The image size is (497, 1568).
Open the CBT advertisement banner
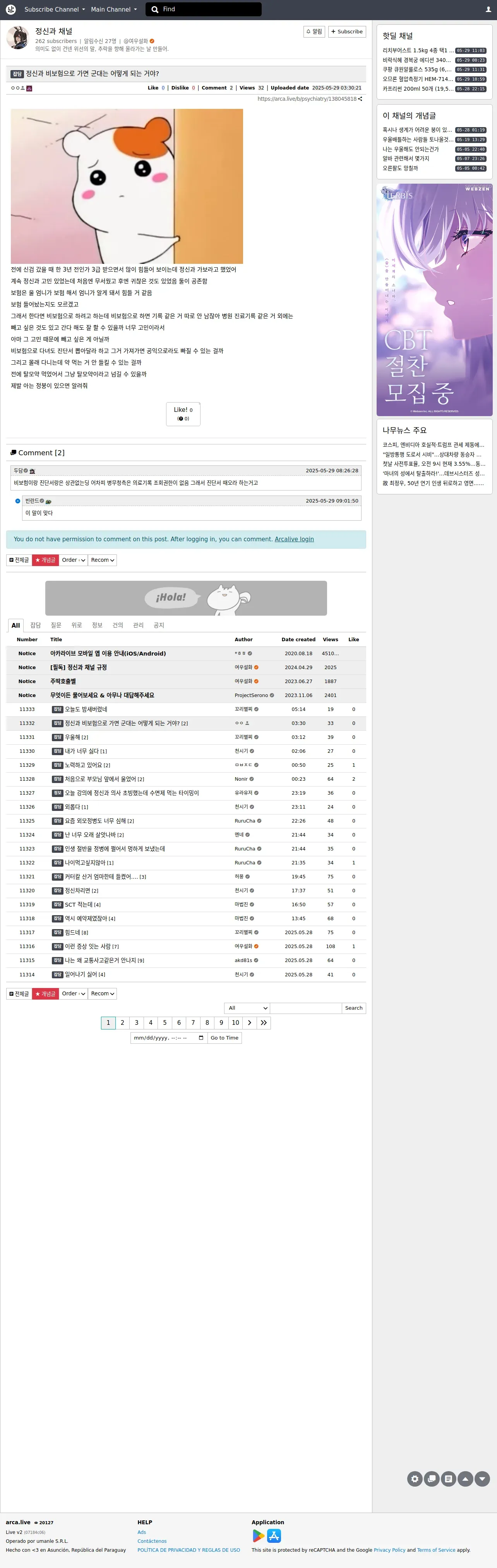click(x=434, y=300)
